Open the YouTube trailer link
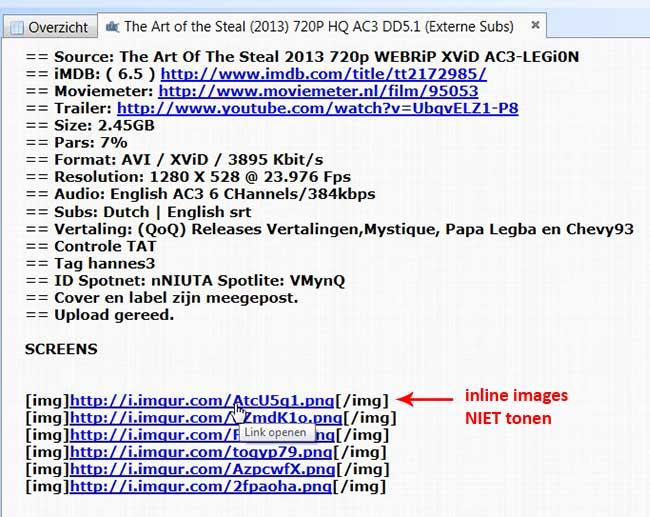The width and height of the screenshot is (650, 517). click(318, 108)
